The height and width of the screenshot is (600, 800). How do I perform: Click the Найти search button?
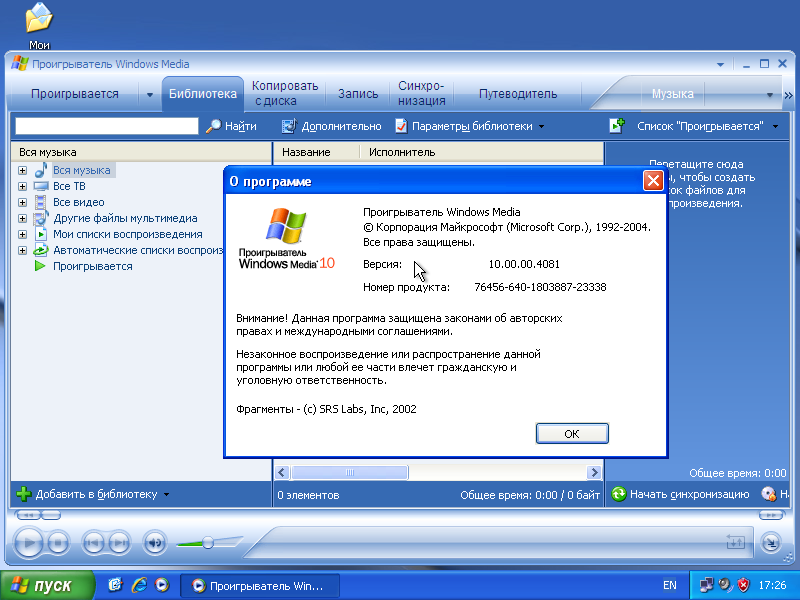coord(231,126)
